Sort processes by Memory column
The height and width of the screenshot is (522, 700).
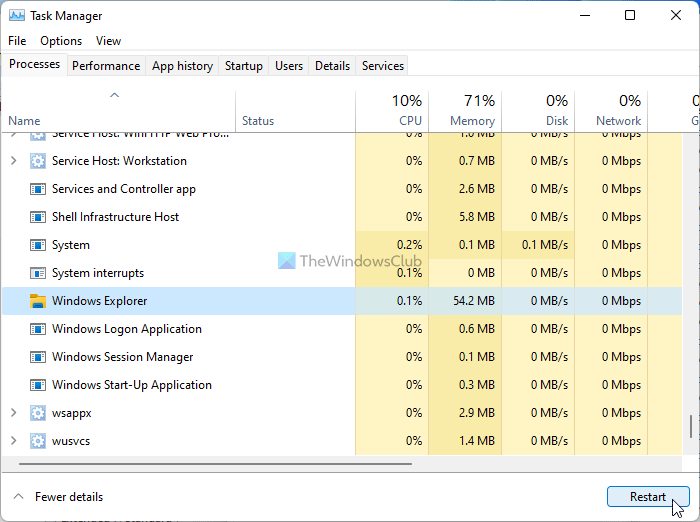472,110
